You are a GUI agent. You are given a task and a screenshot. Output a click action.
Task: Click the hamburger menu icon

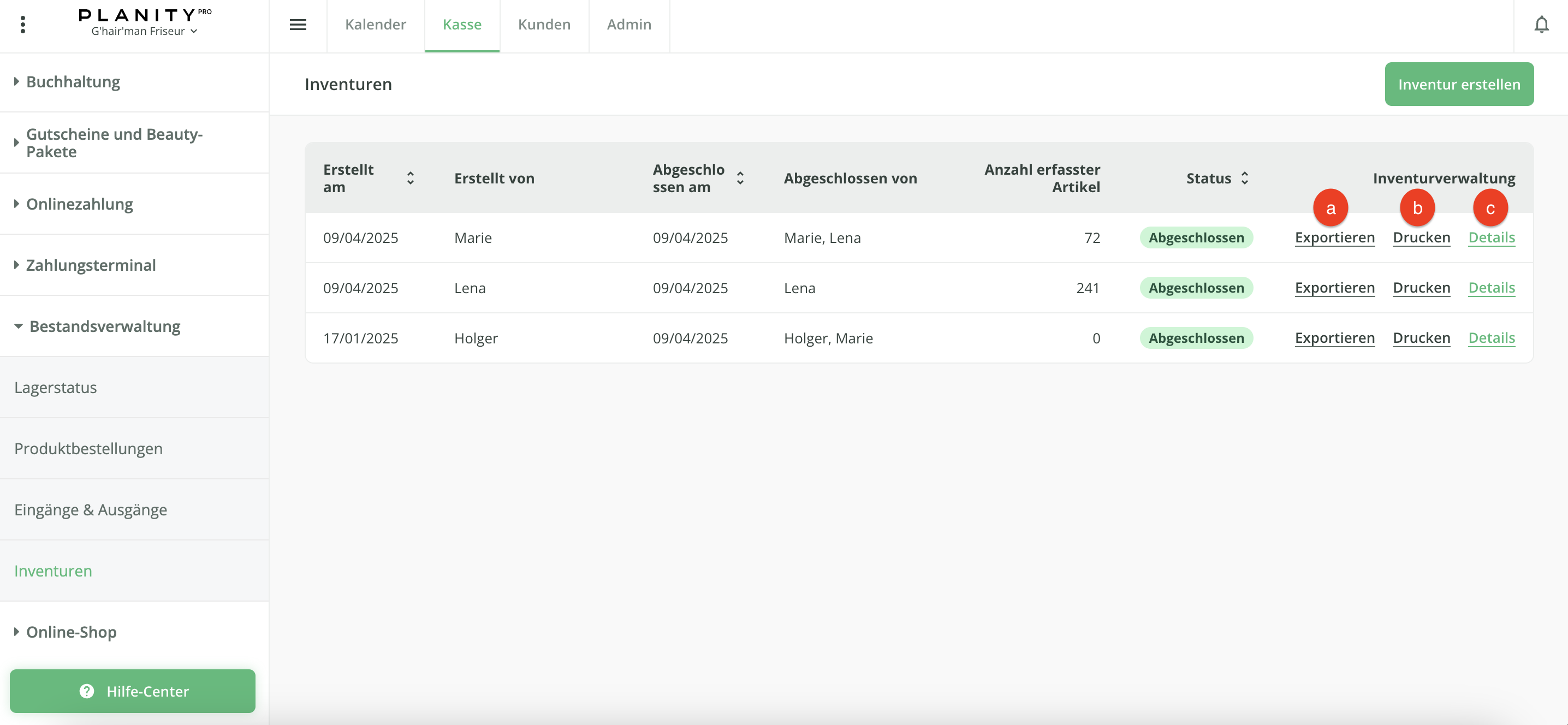(x=298, y=25)
